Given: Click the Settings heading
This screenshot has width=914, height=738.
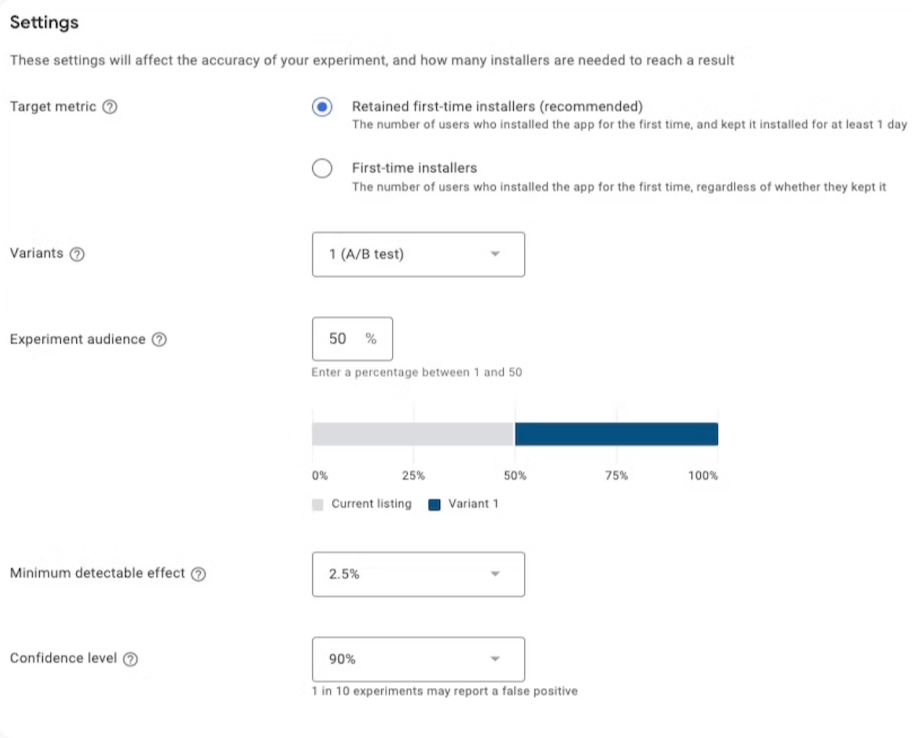Looking at the screenshot, I should click(44, 22).
